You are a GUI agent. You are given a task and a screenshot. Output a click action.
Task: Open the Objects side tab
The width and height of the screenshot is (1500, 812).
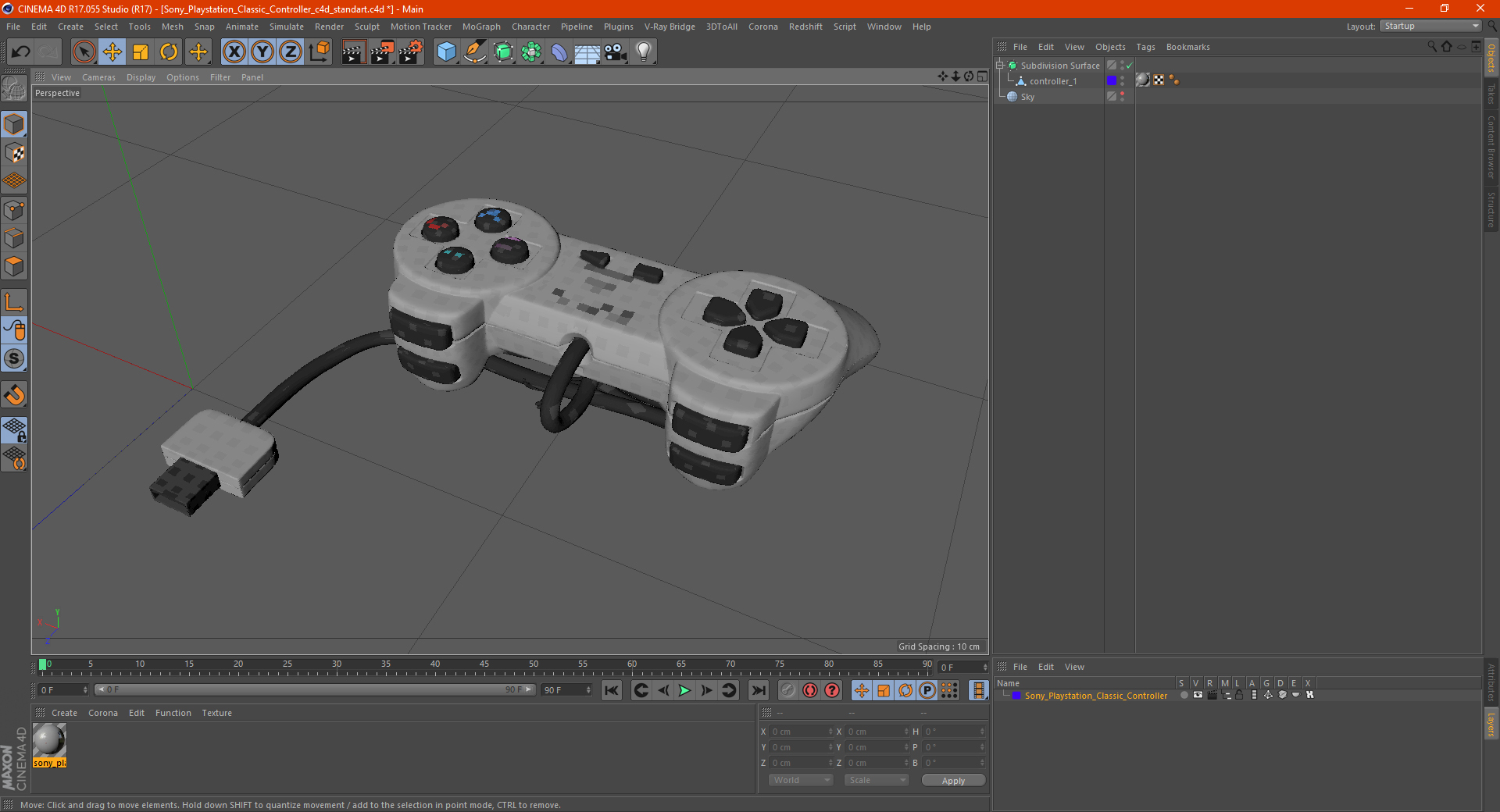click(1491, 58)
